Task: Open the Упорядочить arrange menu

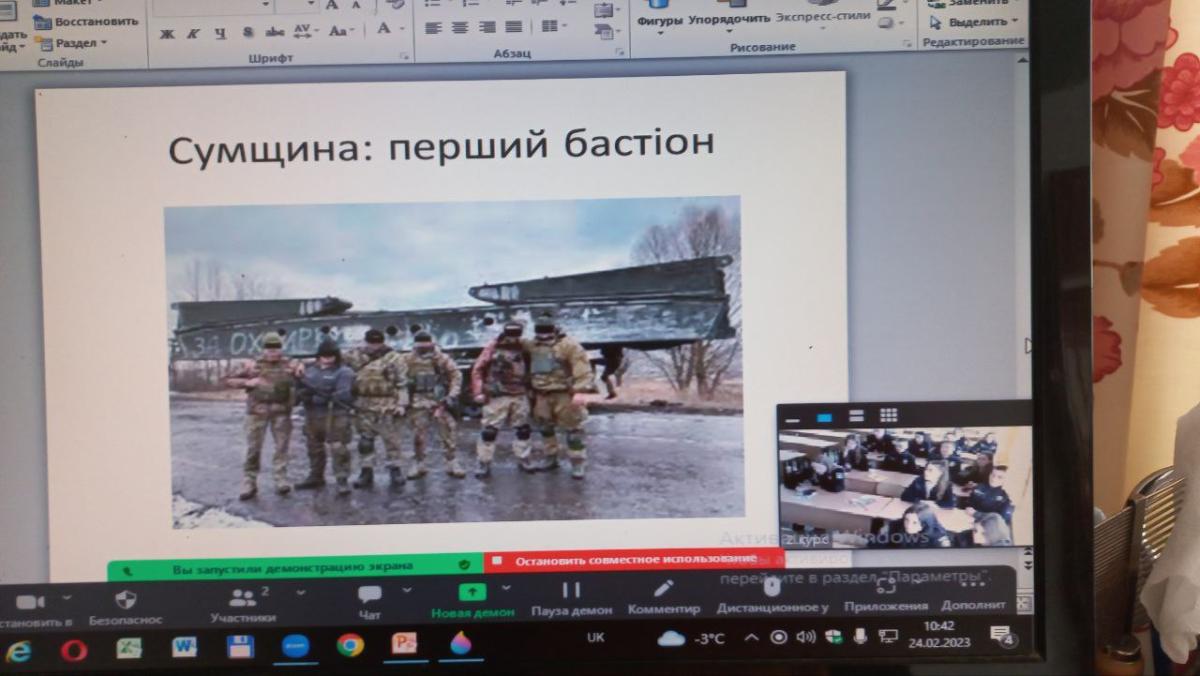Action: pyautogui.click(x=729, y=18)
